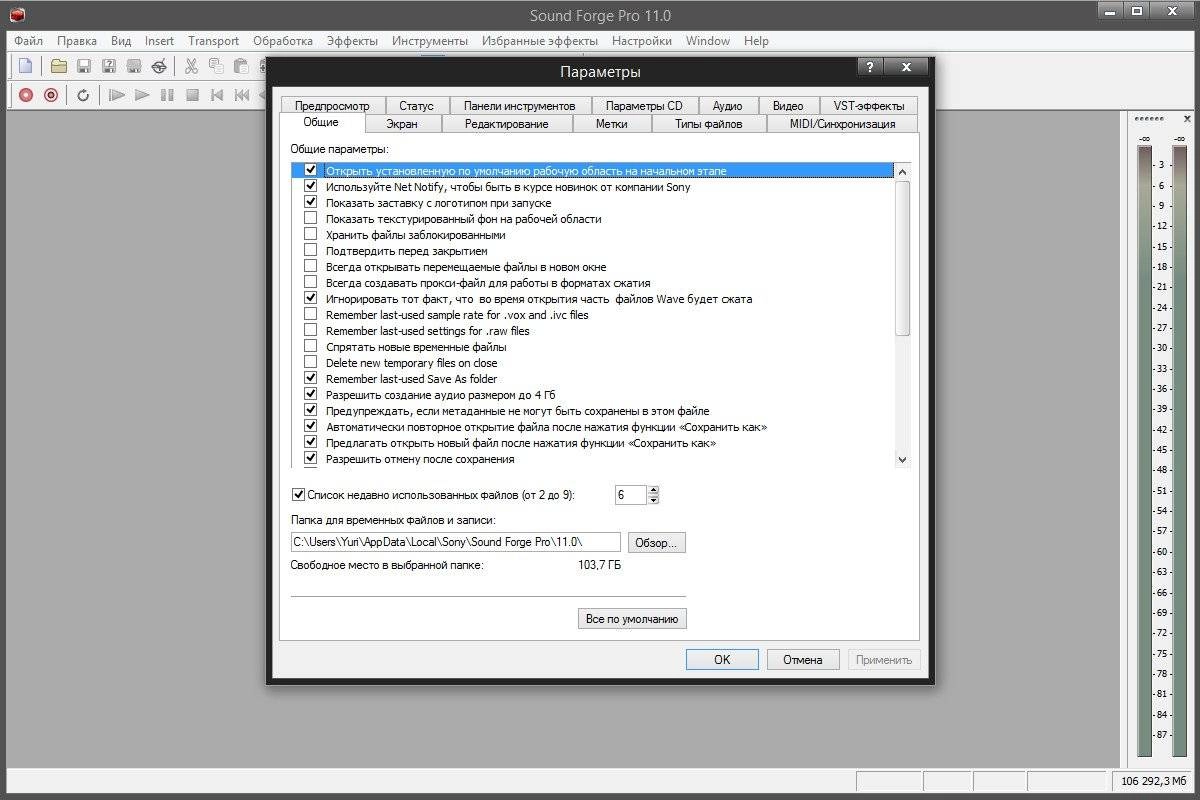Click the red Record button in transport bar

pos(26,95)
